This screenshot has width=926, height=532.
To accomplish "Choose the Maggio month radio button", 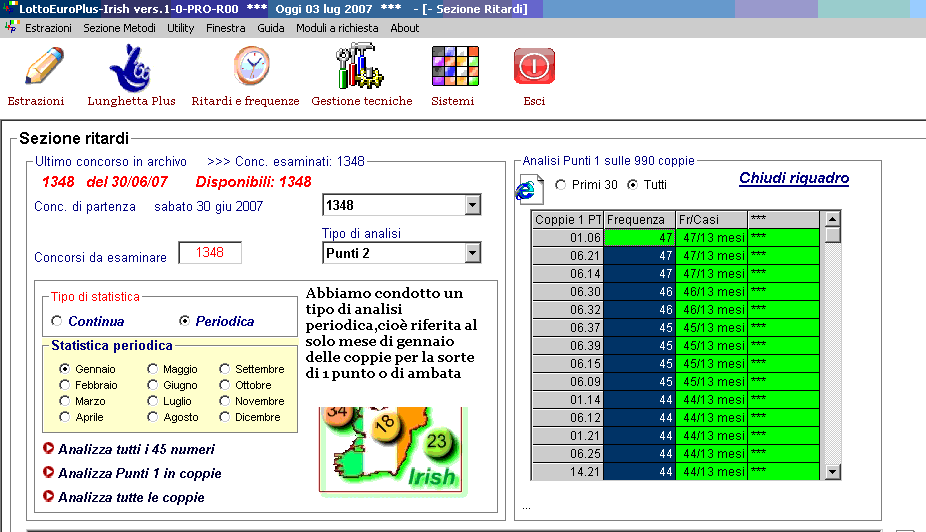I will (152, 368).
